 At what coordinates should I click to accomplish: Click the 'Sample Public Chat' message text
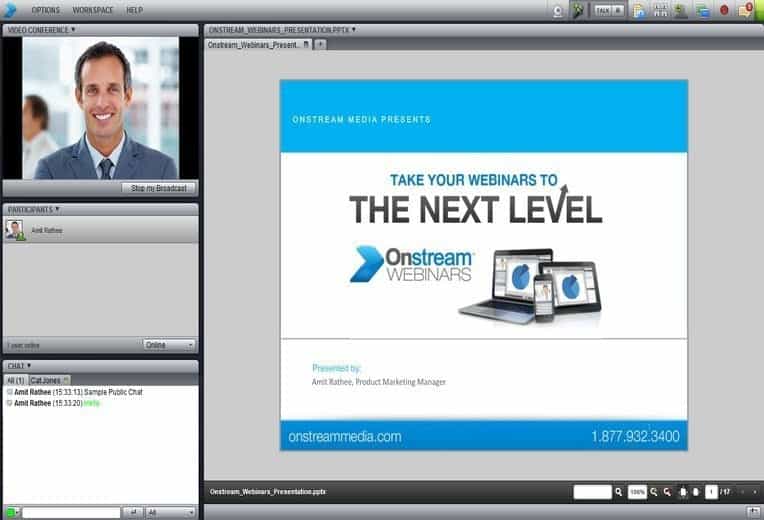114,392
